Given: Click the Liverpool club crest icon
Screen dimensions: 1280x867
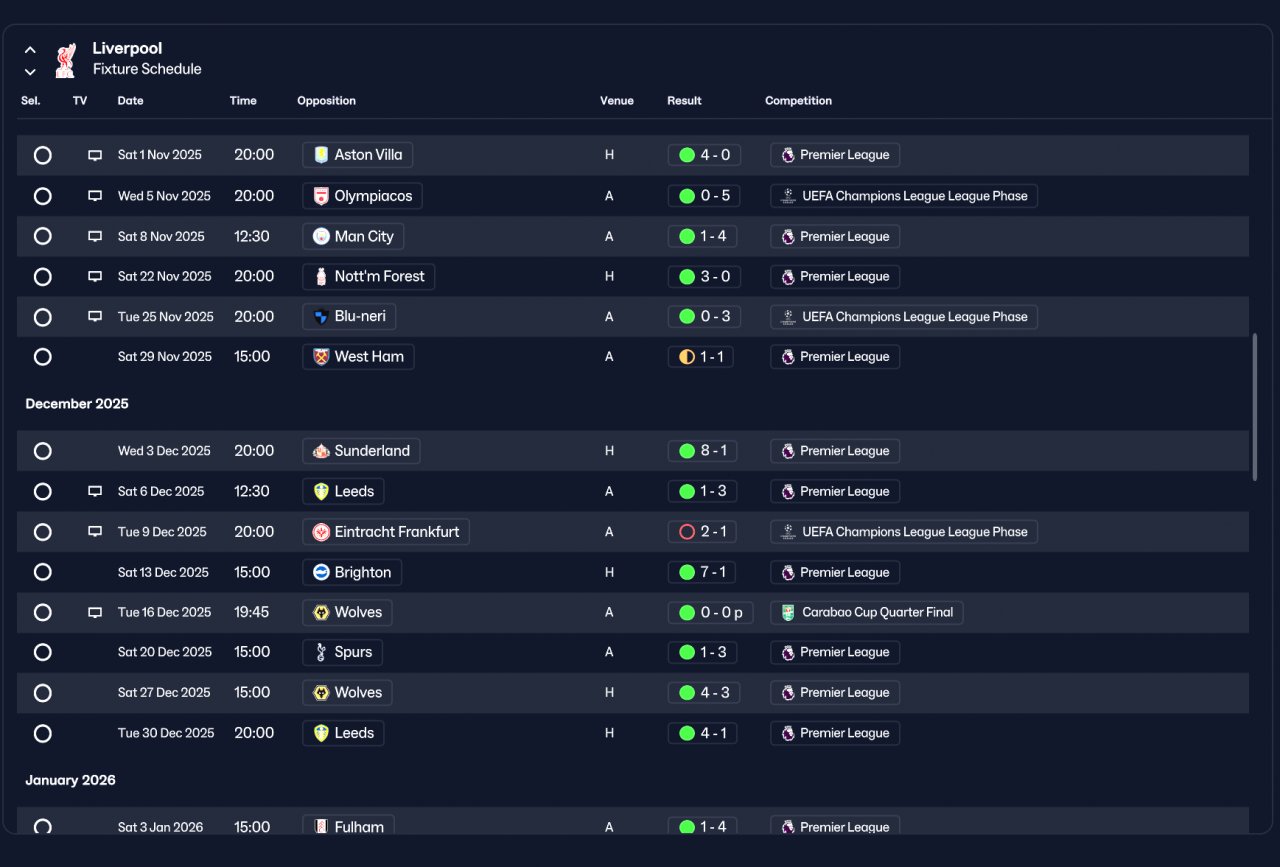Looking at the screenshot, I should pos(66,60).
